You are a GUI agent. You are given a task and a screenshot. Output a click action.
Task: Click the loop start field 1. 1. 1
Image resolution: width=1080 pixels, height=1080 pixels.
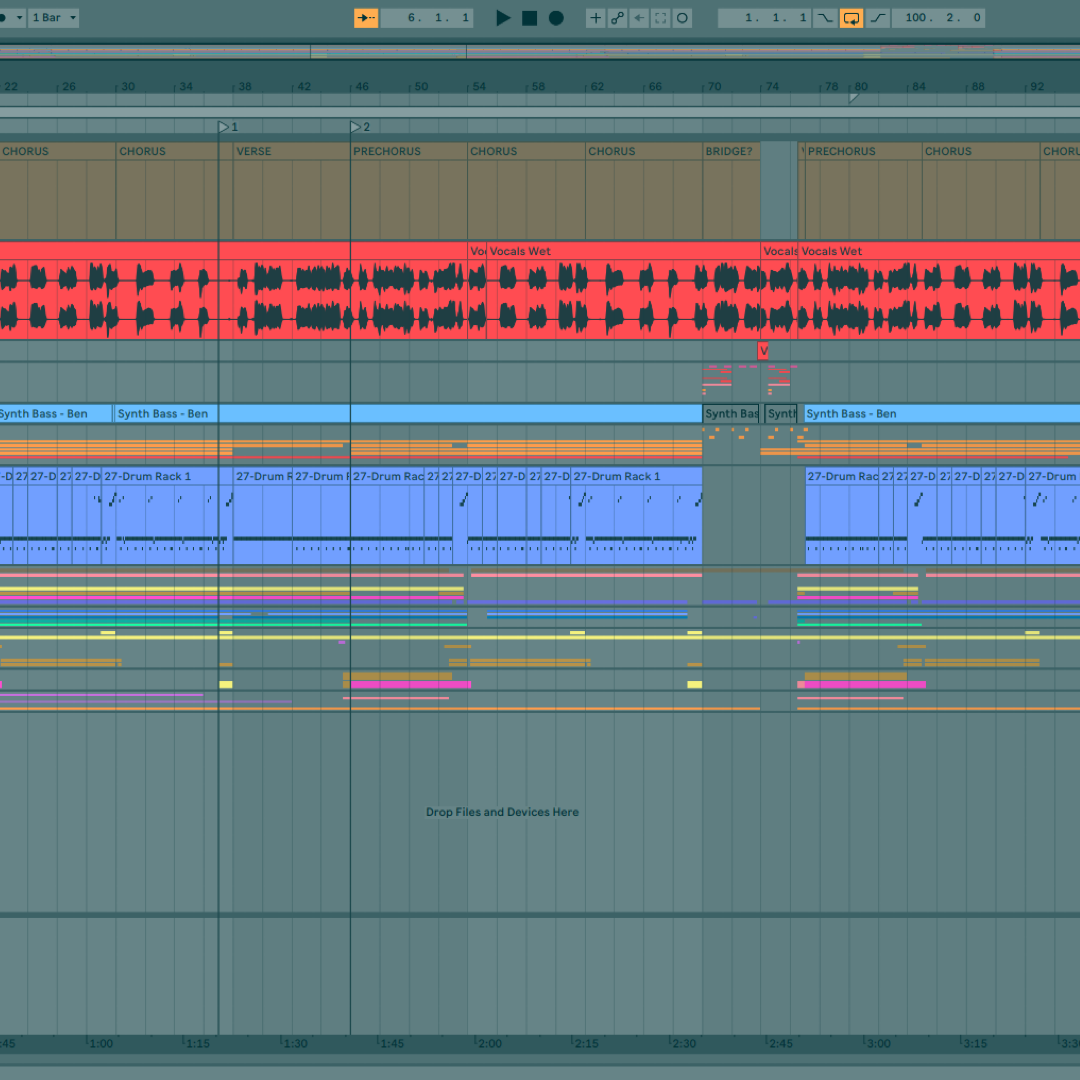pos(764,18)
